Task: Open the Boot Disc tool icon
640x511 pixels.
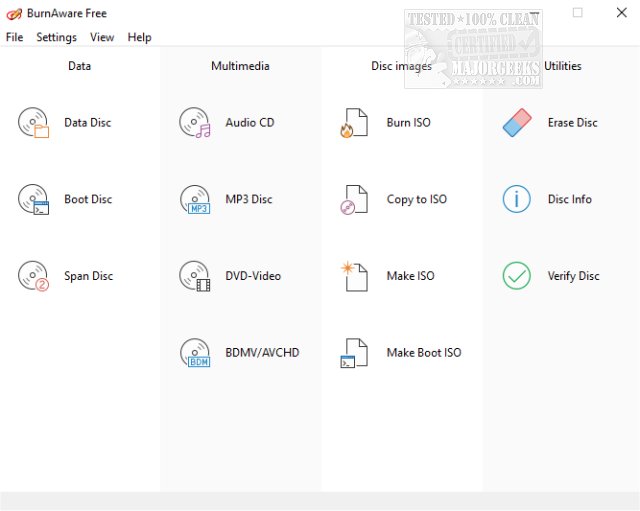Action: click(x=33, y=200)
